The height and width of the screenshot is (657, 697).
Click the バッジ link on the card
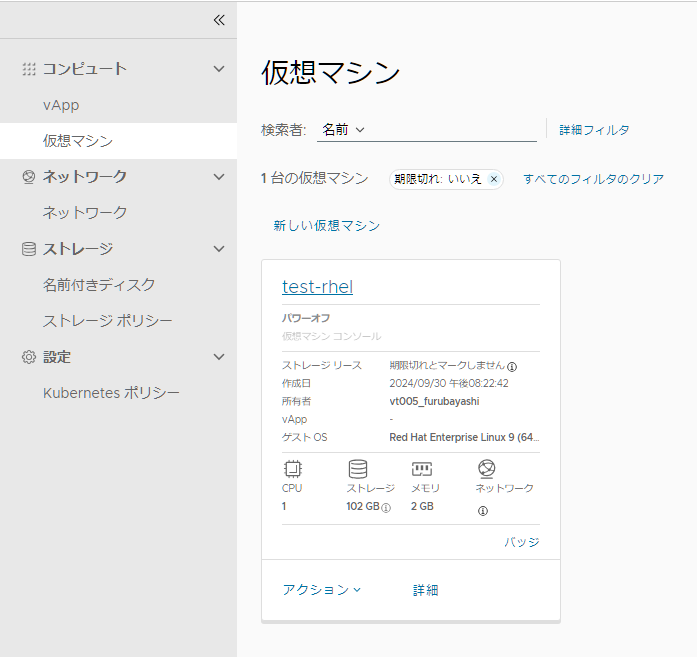522,542
